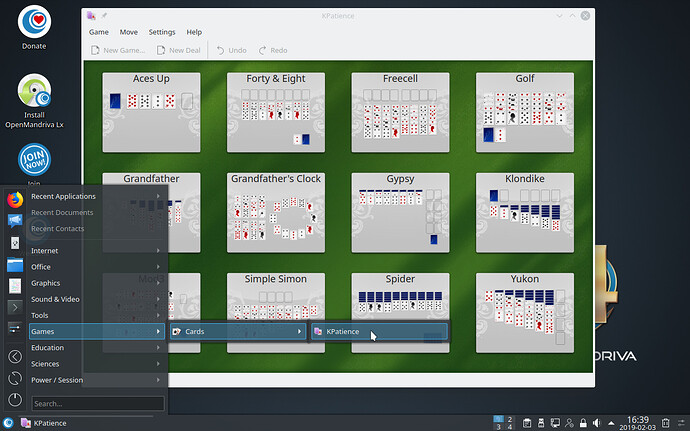690x431 pixels.
Task: Open system settings favorite with sliders icon
Action: pyautogui.click(x=15, y=328)
